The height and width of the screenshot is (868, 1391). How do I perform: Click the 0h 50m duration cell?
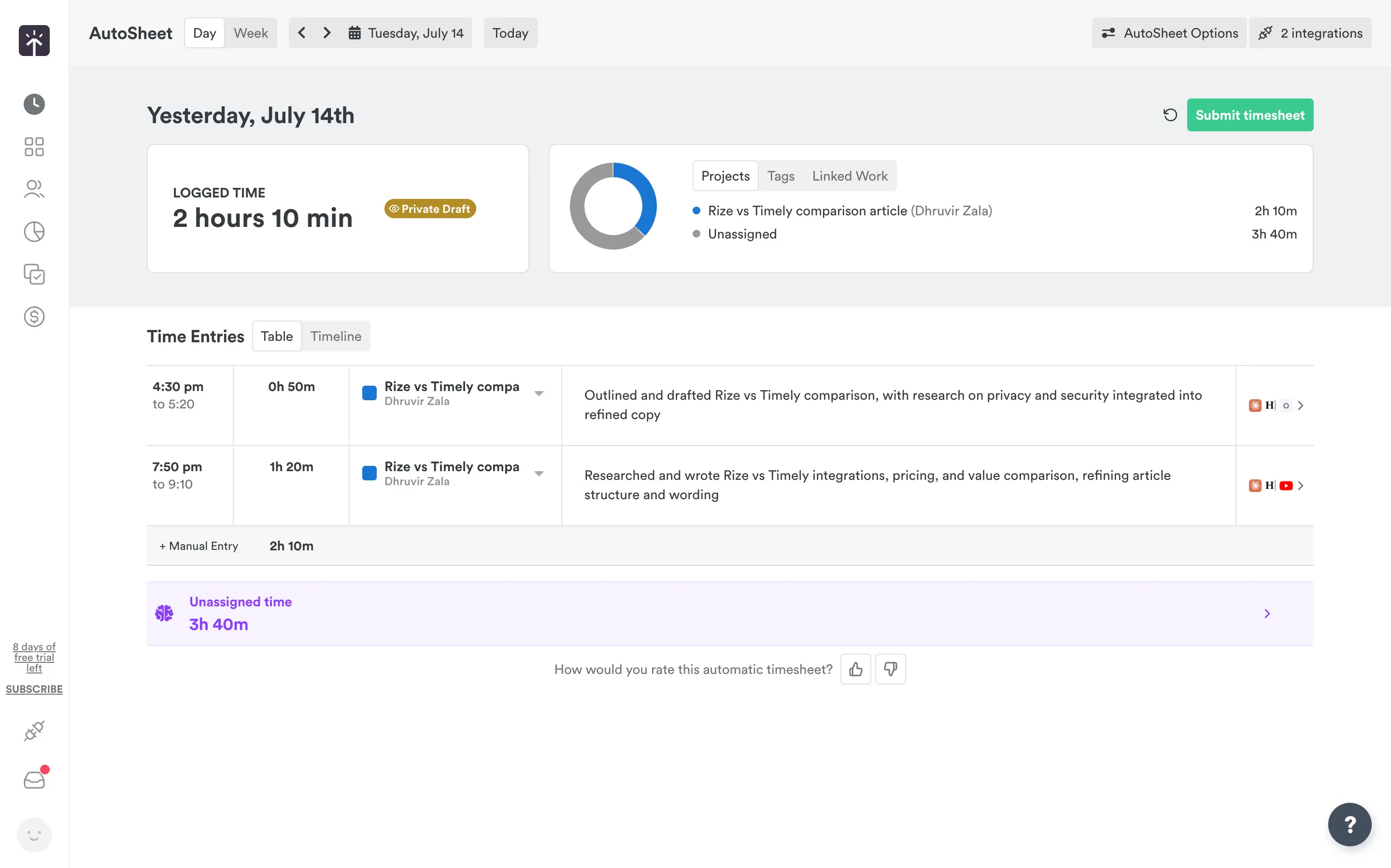click(x=291, y=406)
